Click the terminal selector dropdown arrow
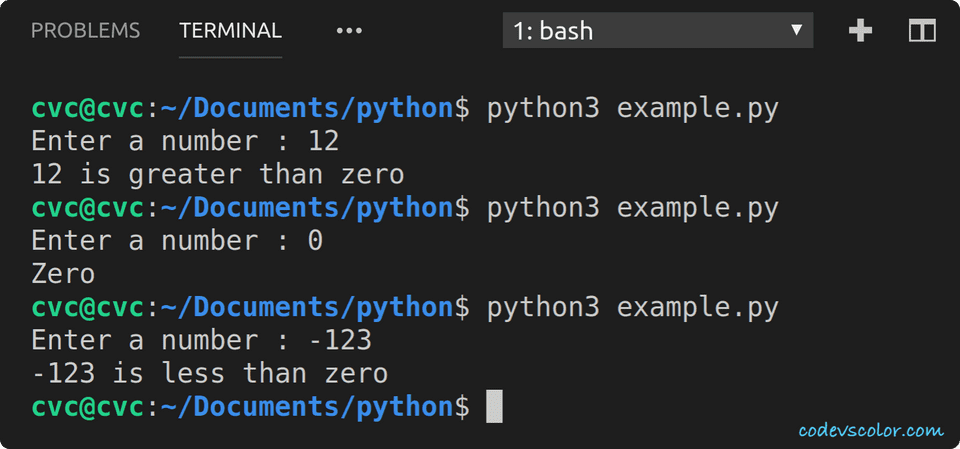The image size is (960, 449). (x=796, y=30)
